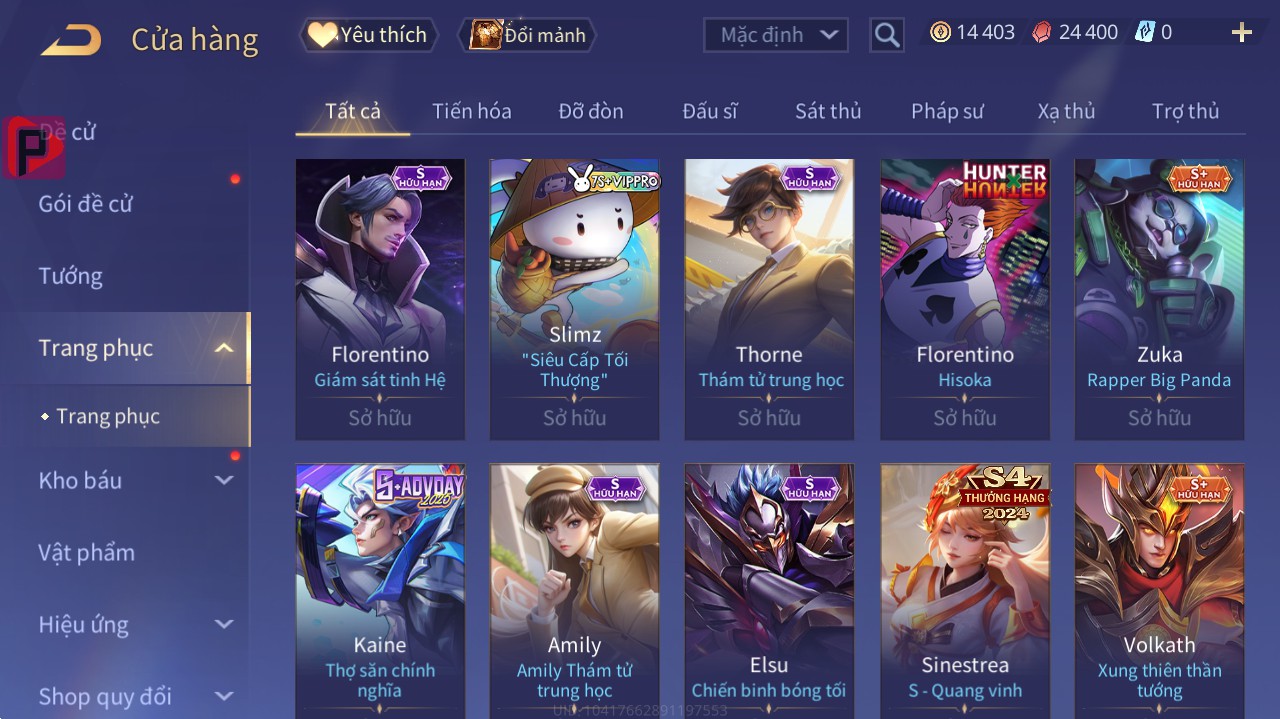Open Yêu thích favorites heart button
Screen dimensions: 1280x719
point(368,35)
